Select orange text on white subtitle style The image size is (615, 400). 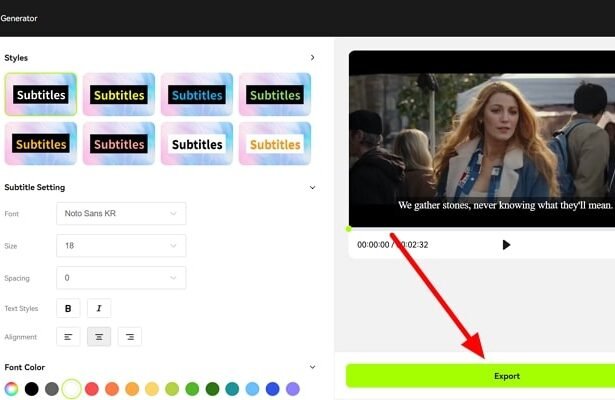pyautogui.click(x=275, y=144)
